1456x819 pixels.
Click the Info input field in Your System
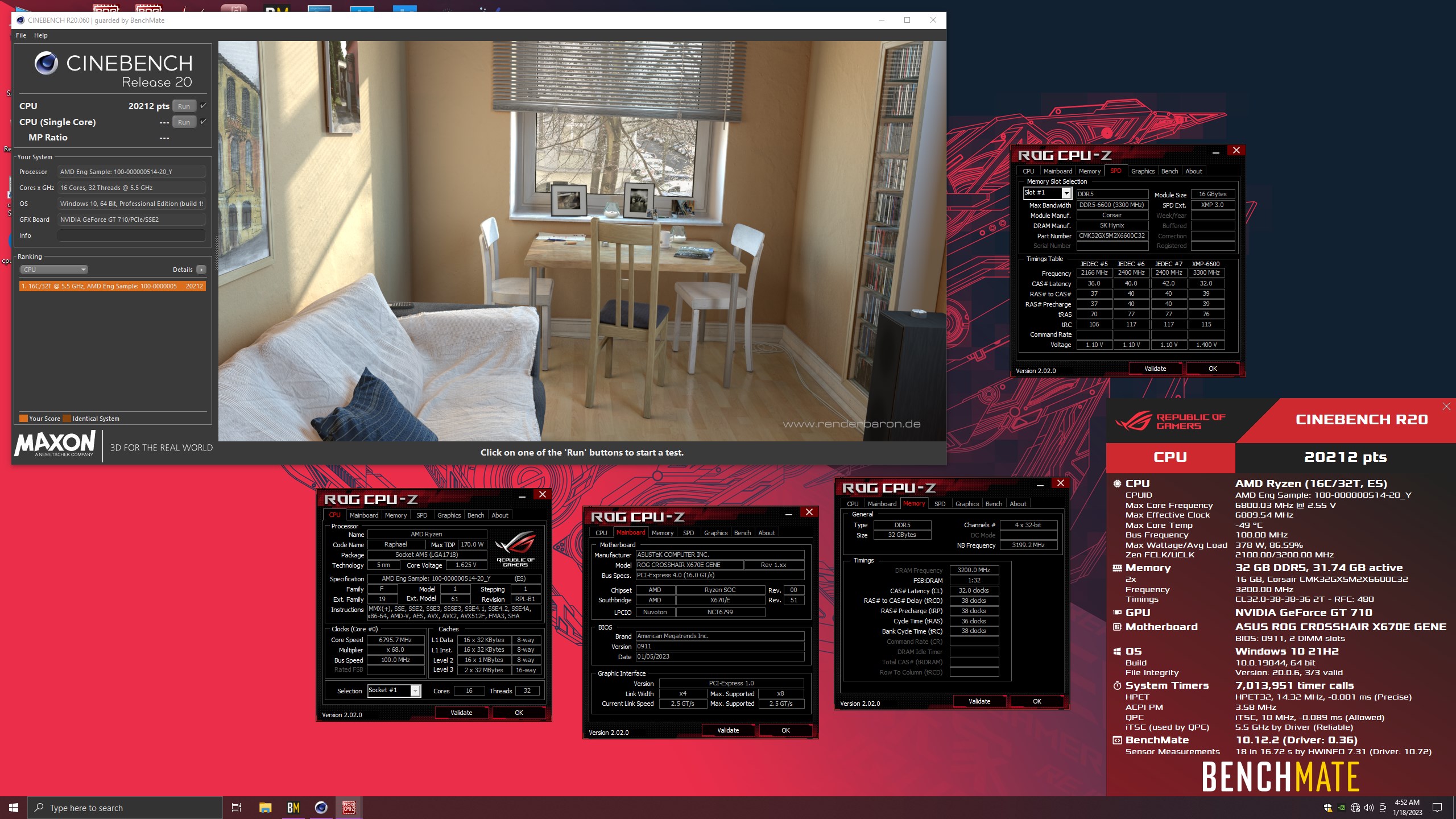tap(131, 235)
